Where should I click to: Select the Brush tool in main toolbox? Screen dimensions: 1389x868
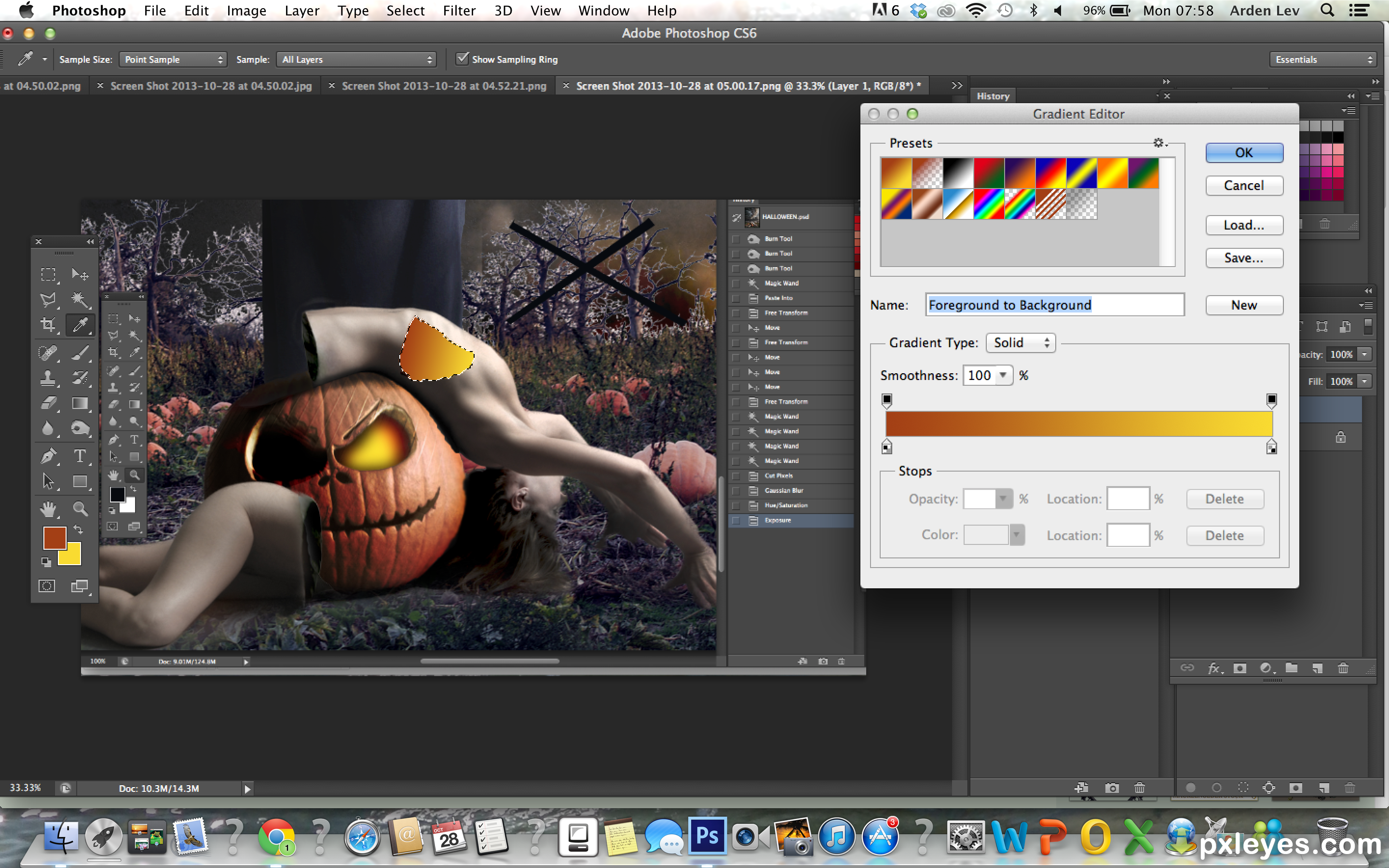pyautogui.click(x=80, y=352)
